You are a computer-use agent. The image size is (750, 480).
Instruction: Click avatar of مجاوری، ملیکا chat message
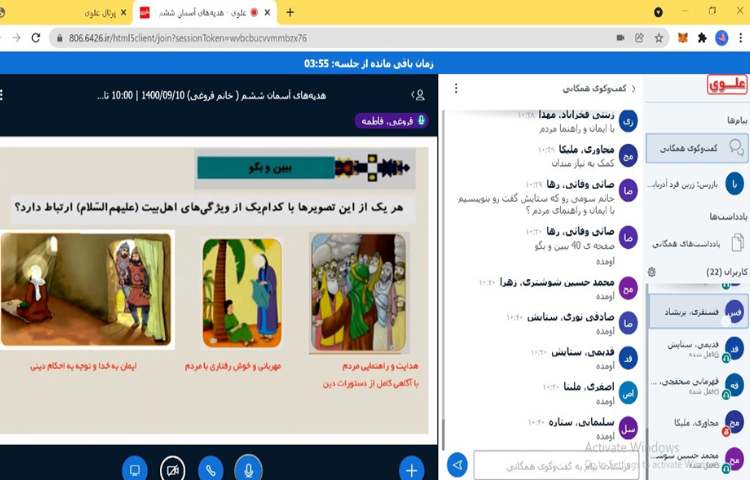coord(628,156)
